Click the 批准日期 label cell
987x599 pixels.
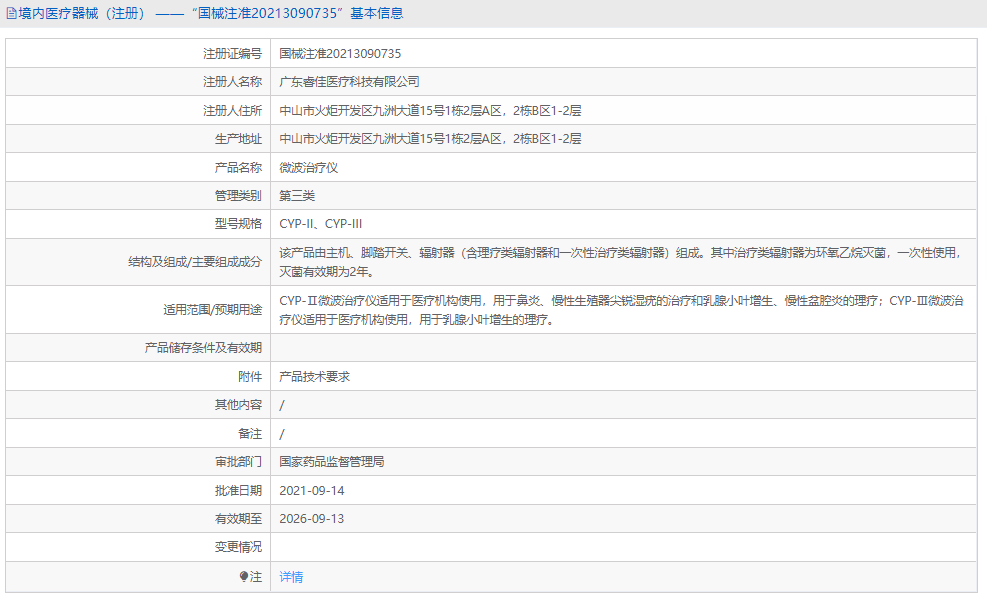click(138, 491)
